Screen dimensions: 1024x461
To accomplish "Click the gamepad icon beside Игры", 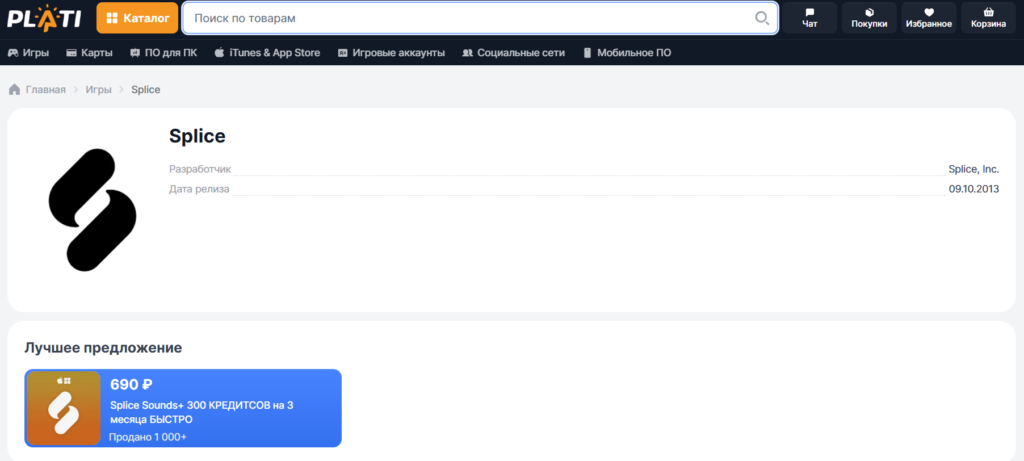I will click(x=13, y=53).
